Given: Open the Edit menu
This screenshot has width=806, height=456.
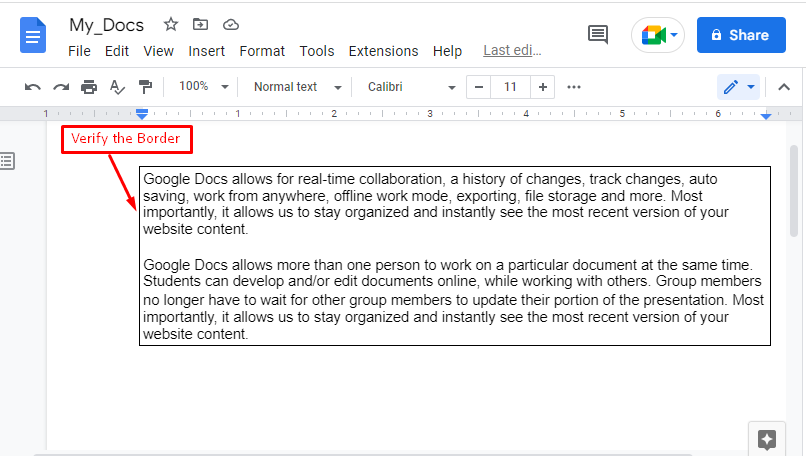Looking at the screenshot, I should point(117,51).
